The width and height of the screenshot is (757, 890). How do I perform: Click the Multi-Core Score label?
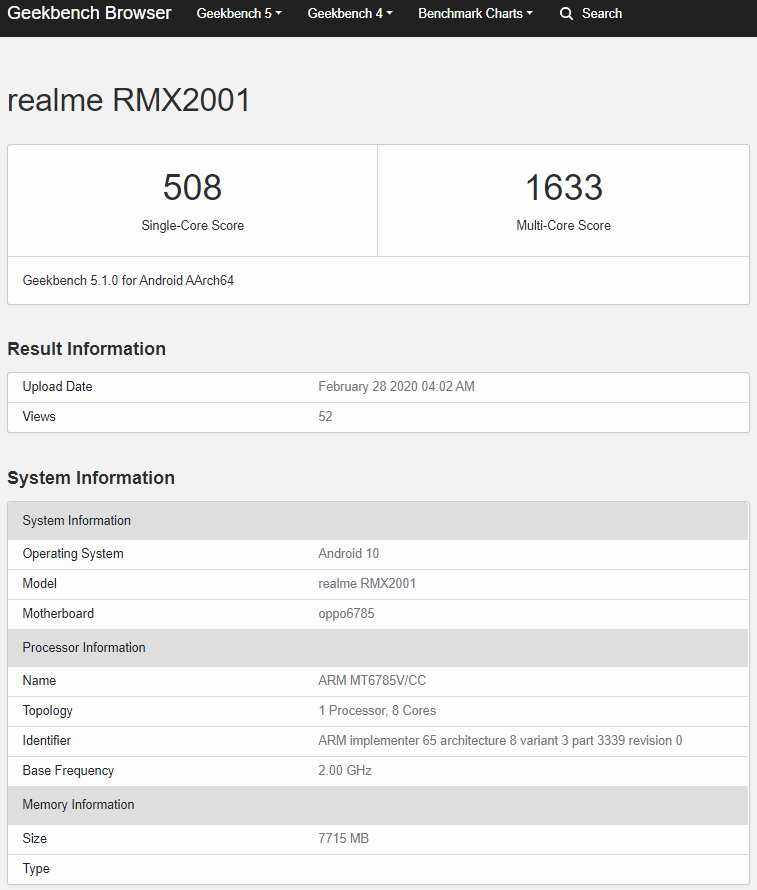pos(563,225)
